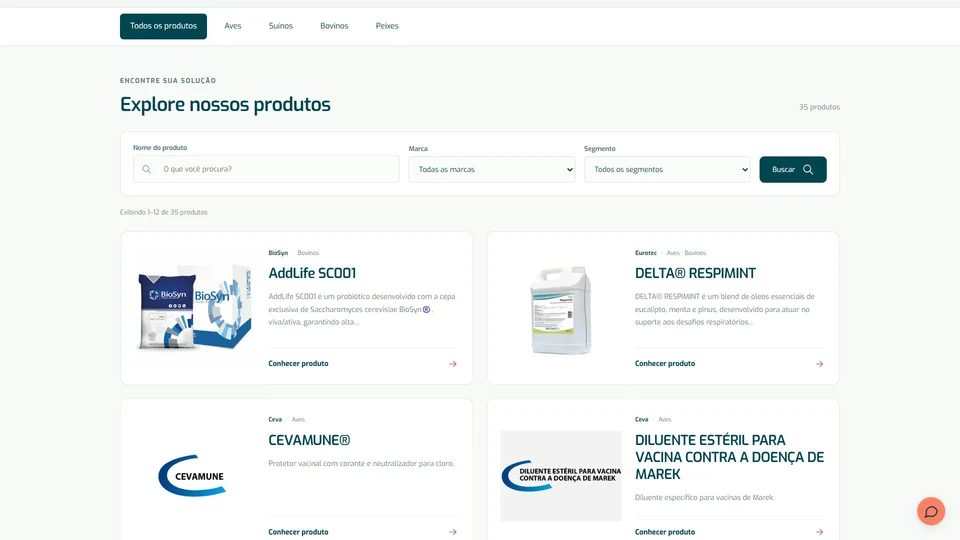Image resolution: width=960 pixels, height=540 pixels.
Task: Open the CEVAMUNE® product title
Action: pyautogui.click(x=309, y=440)
